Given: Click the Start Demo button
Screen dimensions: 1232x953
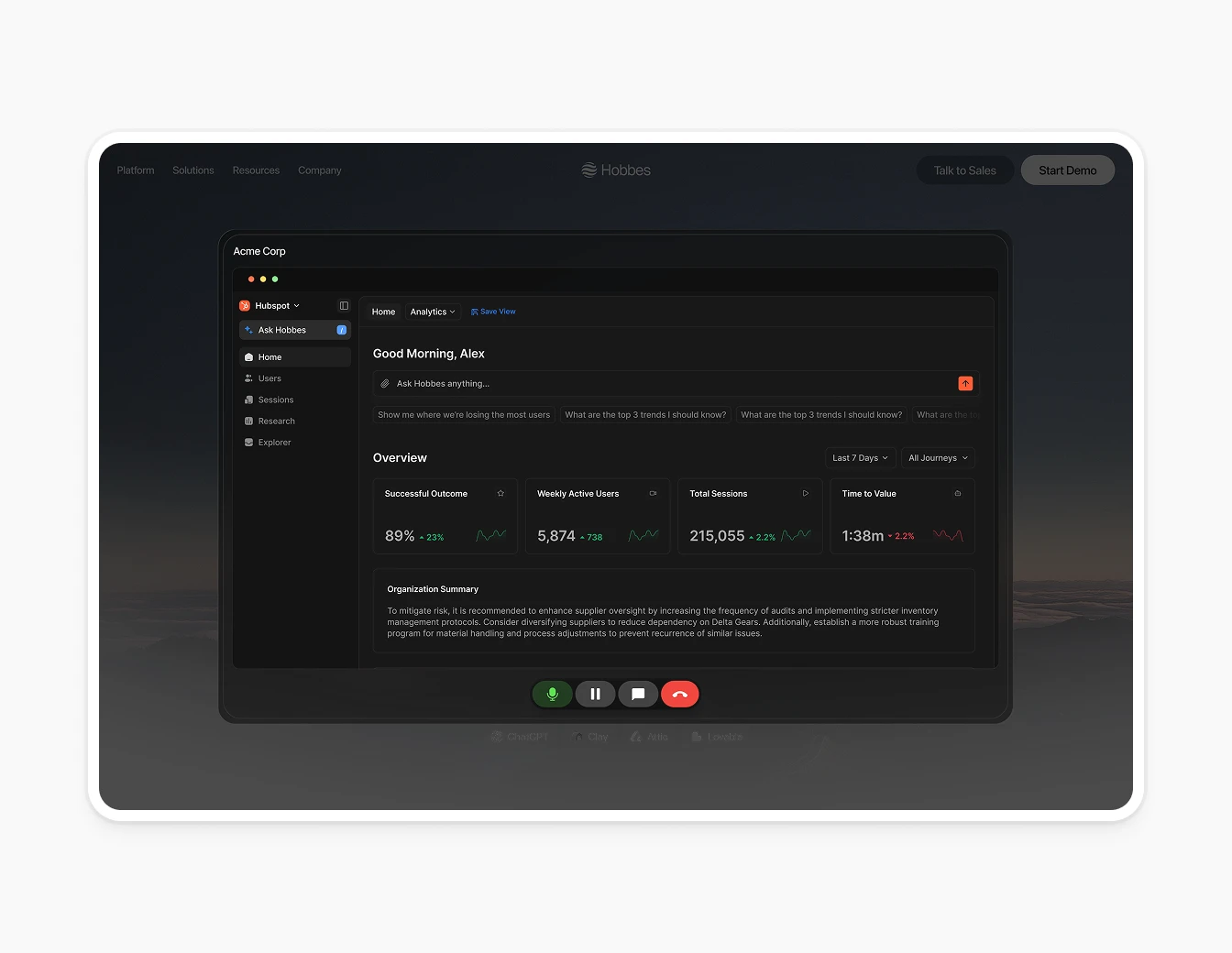Looking at the screenshot, I should tap(1067, 170).
